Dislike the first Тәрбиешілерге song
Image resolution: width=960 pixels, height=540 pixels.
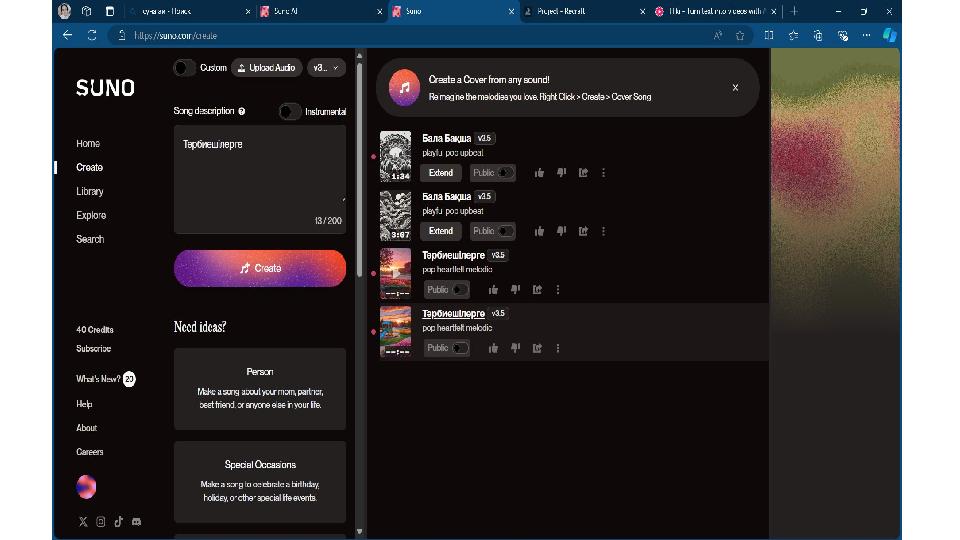pyautogui.click(x=516, y=290)
